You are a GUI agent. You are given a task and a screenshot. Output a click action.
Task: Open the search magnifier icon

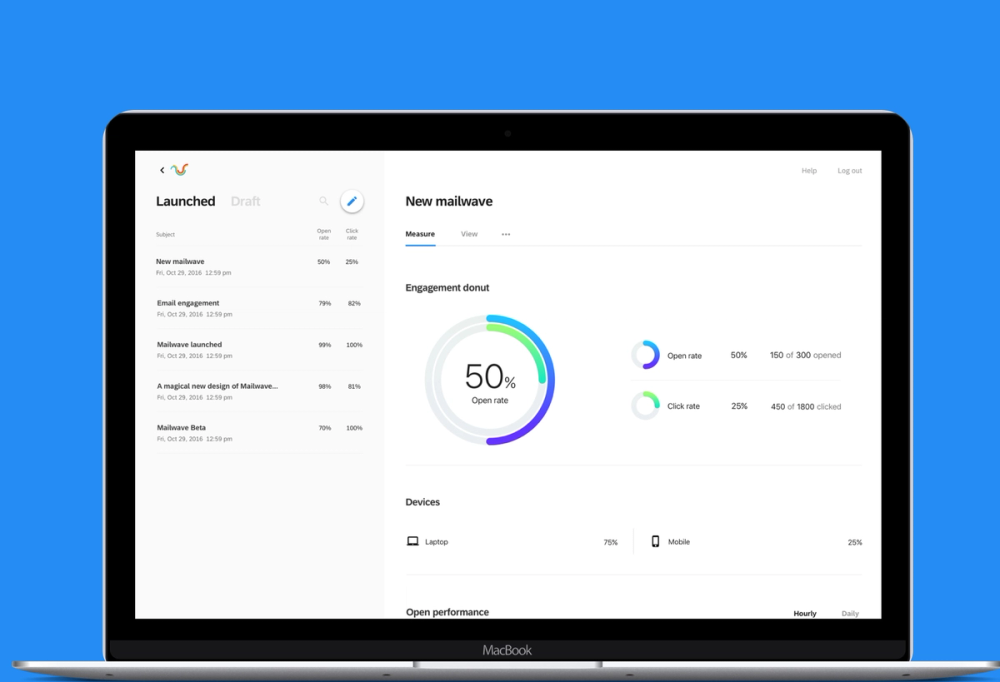pyautogui.click(x=324, y=201)
